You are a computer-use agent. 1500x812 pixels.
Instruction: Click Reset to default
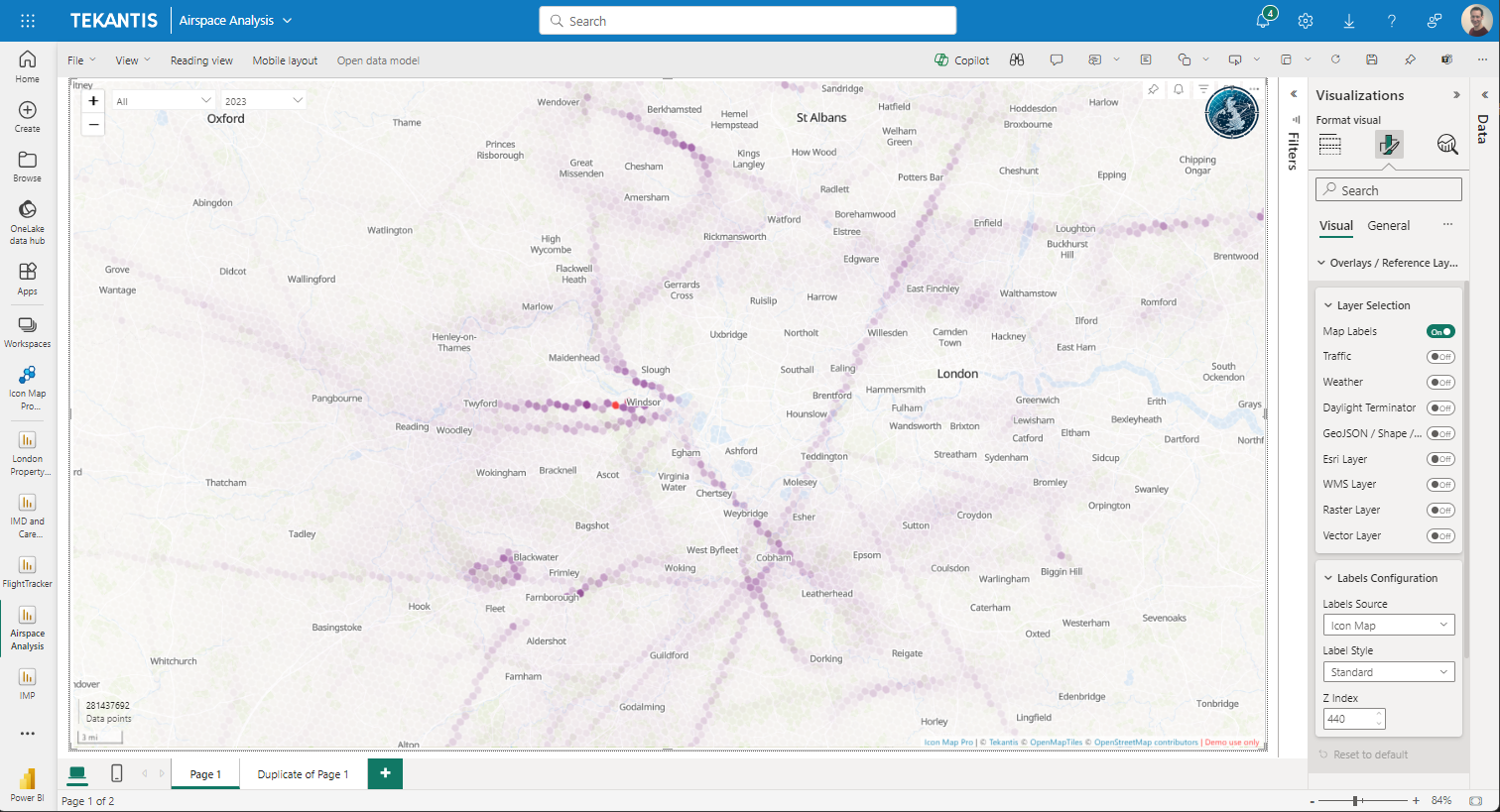coord(1370,754)
